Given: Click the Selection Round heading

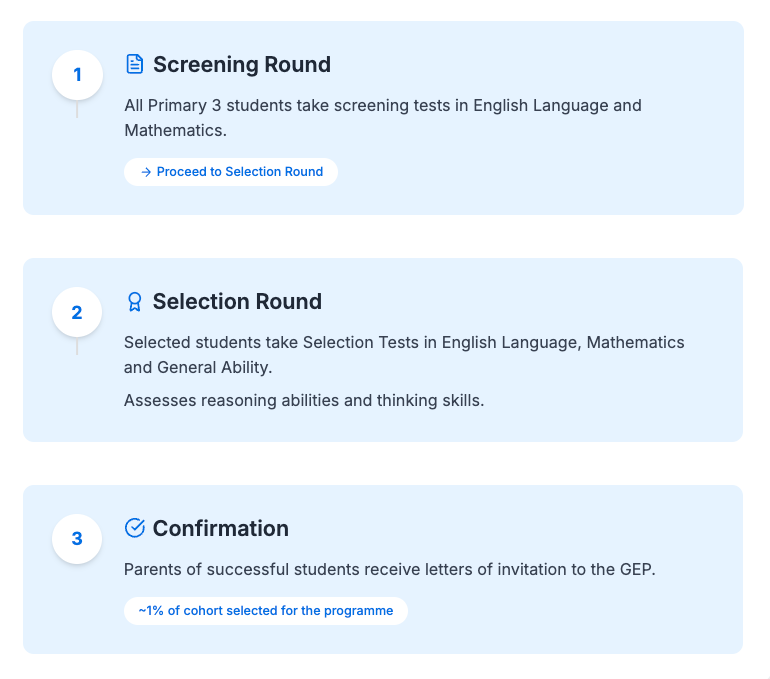Looking at the screenshot, I should [237, 301].
